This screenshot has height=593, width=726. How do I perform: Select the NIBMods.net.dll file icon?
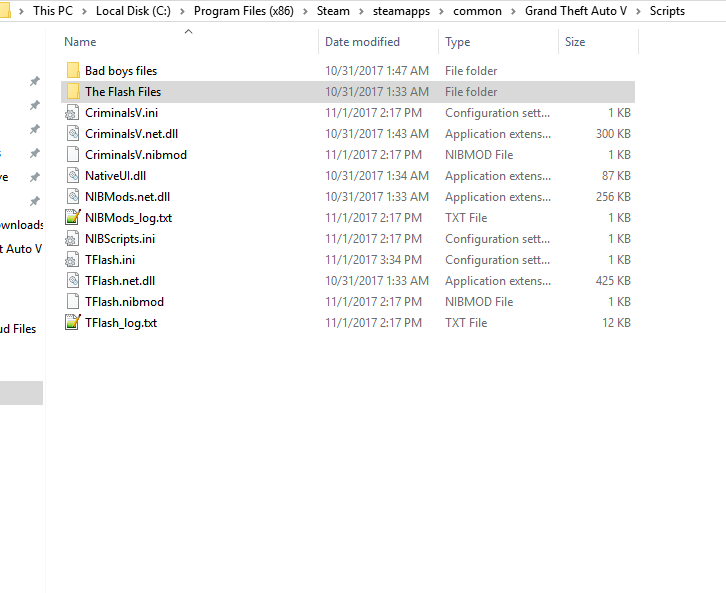tap(72, 196)
